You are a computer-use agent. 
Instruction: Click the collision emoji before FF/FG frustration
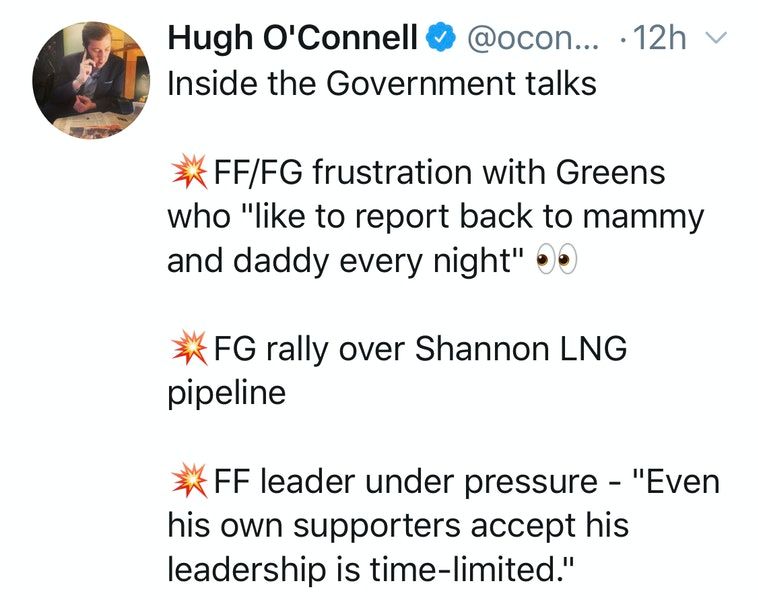point(190,172)
